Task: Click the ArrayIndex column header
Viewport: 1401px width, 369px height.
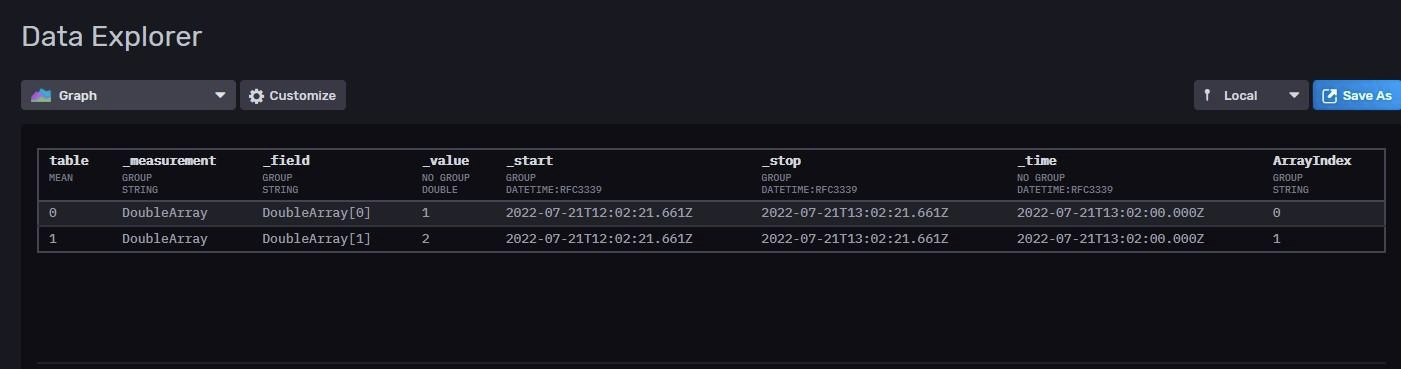Action: click(1312, 161)
